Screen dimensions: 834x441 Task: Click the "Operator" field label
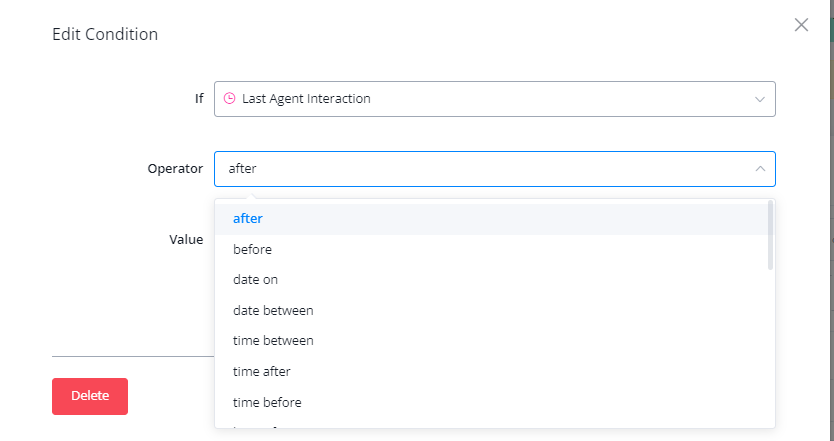(175, 169)
